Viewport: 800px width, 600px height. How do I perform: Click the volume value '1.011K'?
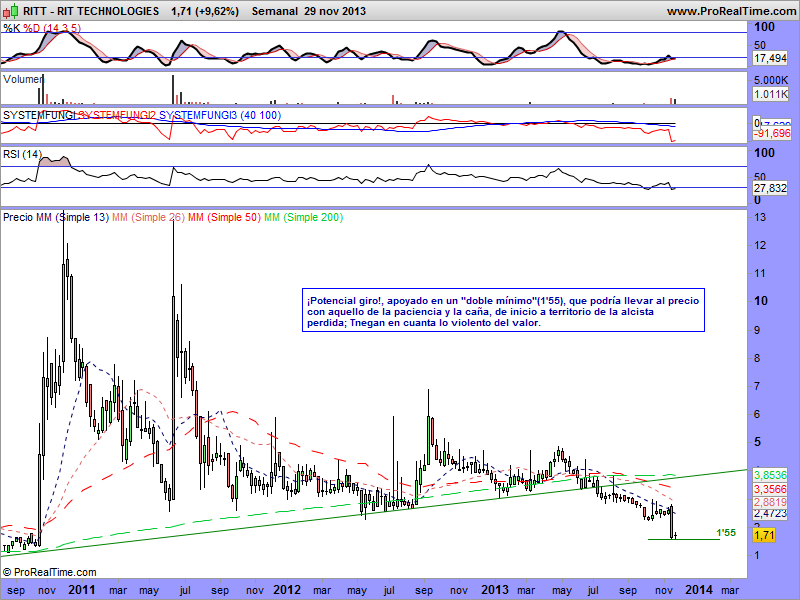pos(771,94)
